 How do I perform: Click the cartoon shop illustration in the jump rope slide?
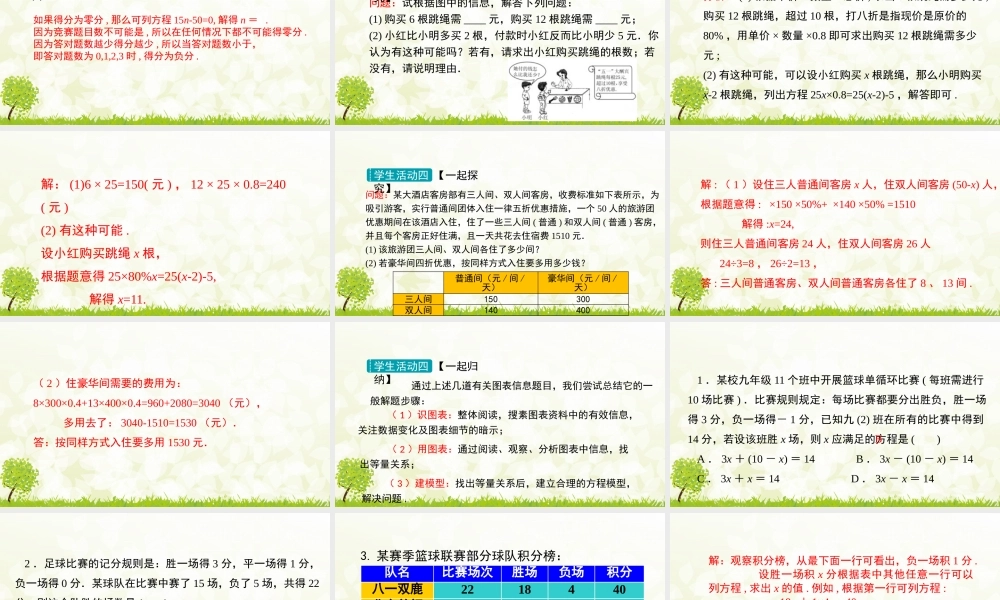[x=572, y=91]
